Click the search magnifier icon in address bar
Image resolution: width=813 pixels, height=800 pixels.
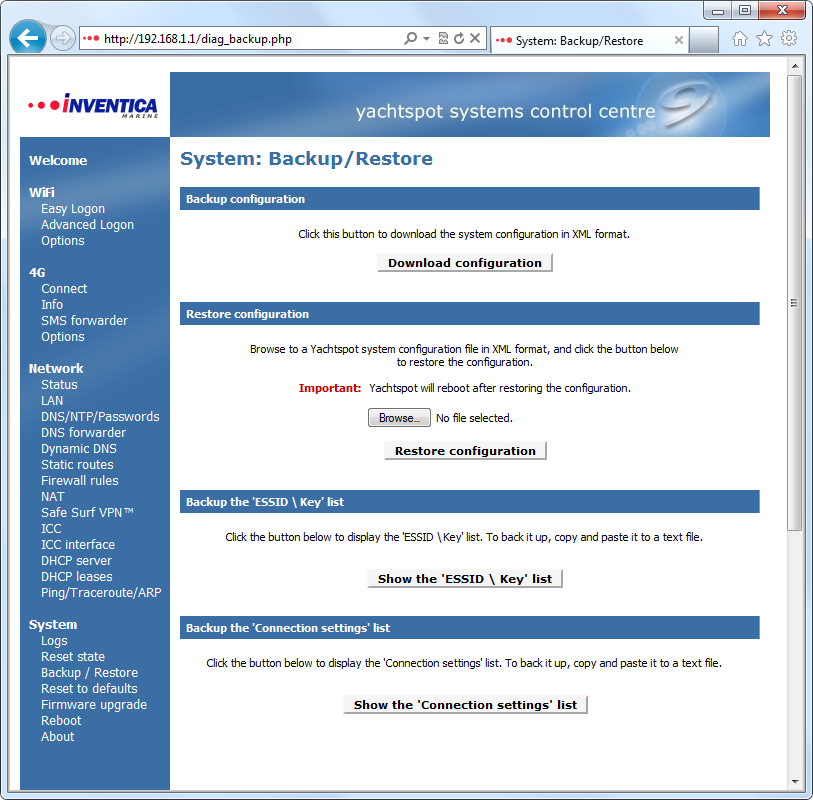click(x=410, y=38)
